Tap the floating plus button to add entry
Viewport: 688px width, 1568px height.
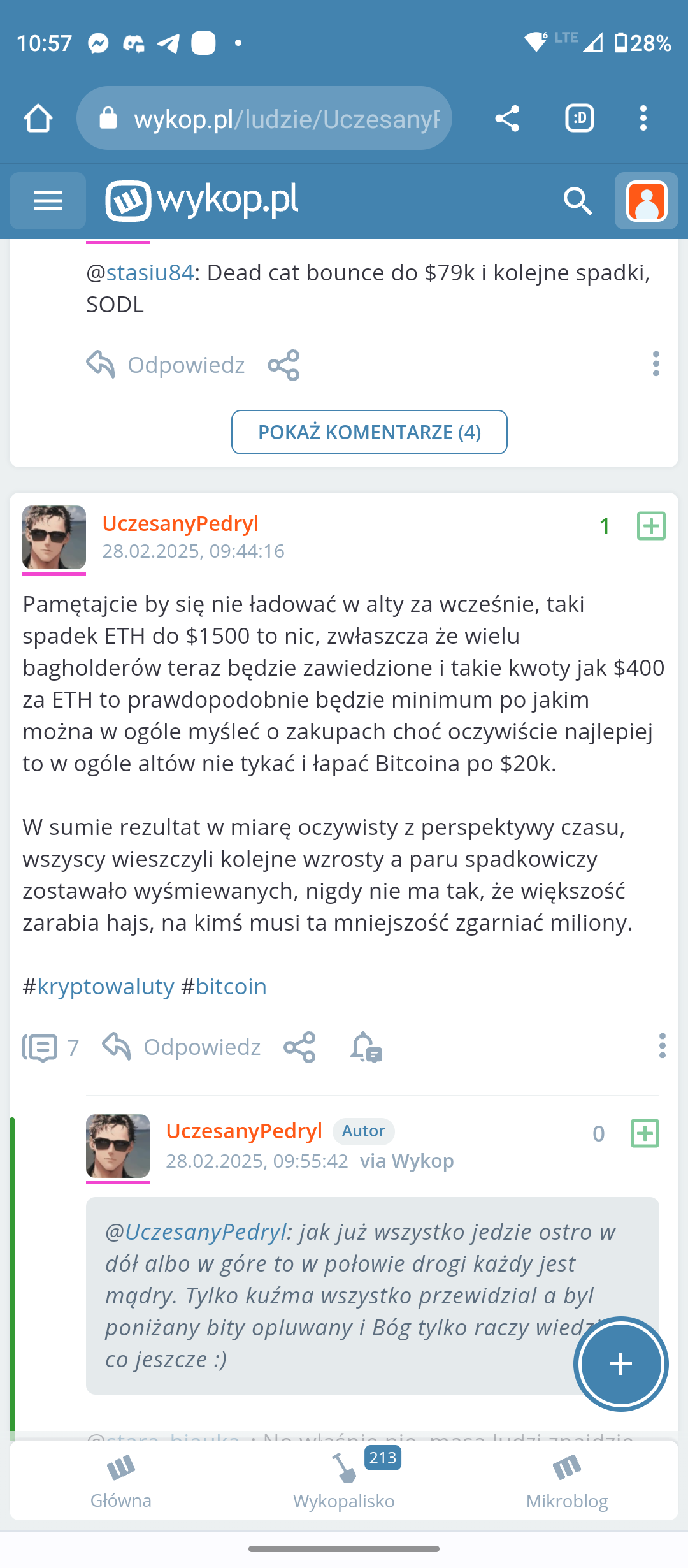click(620, 1363)
